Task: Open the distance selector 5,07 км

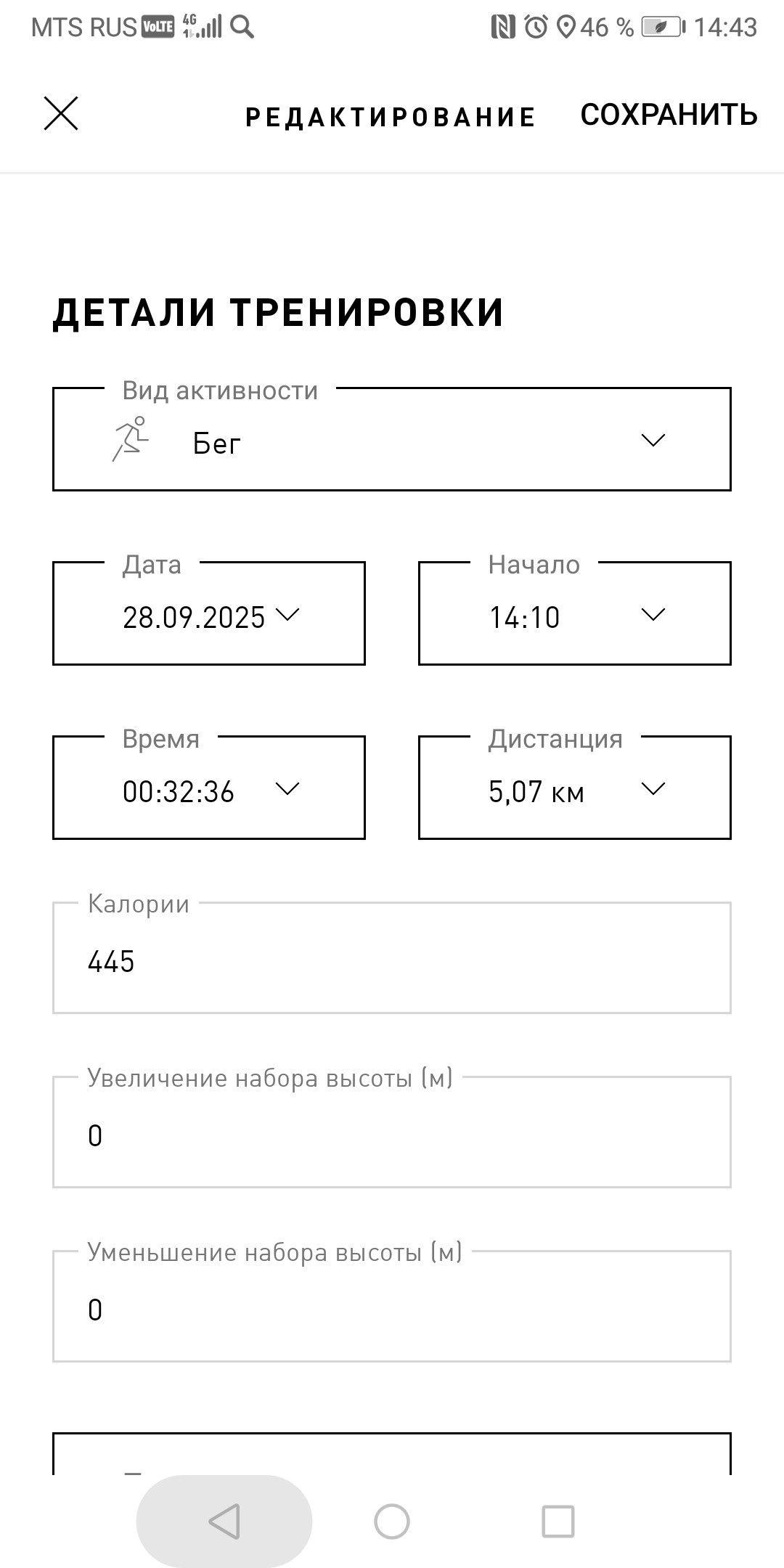Action: 575,788
